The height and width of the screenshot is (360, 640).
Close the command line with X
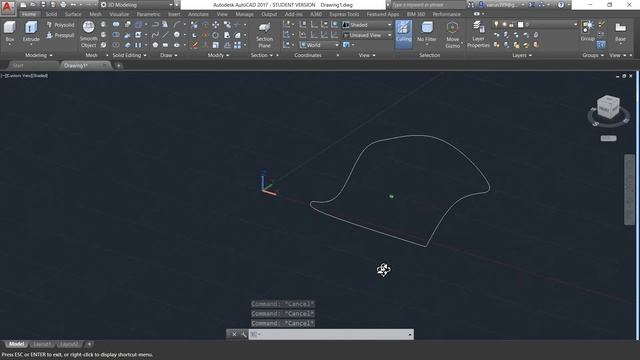234,335
